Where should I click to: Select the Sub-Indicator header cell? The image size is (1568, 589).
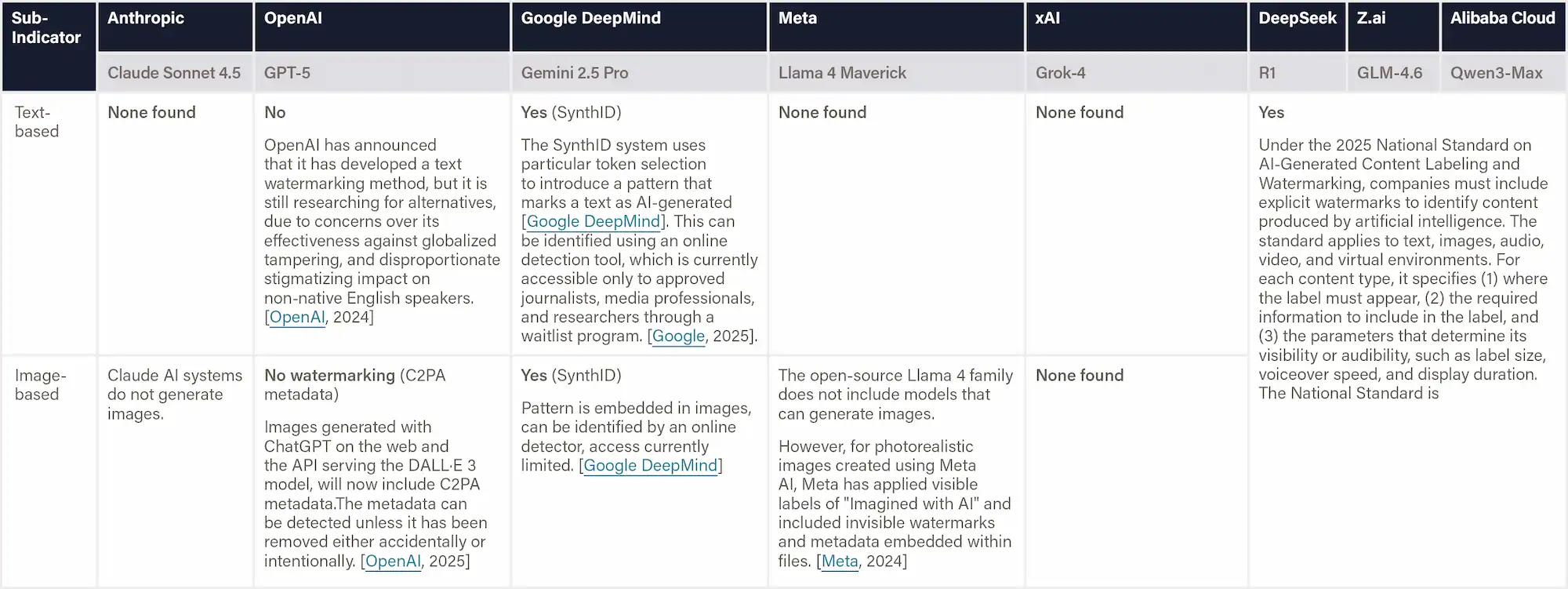46,28
